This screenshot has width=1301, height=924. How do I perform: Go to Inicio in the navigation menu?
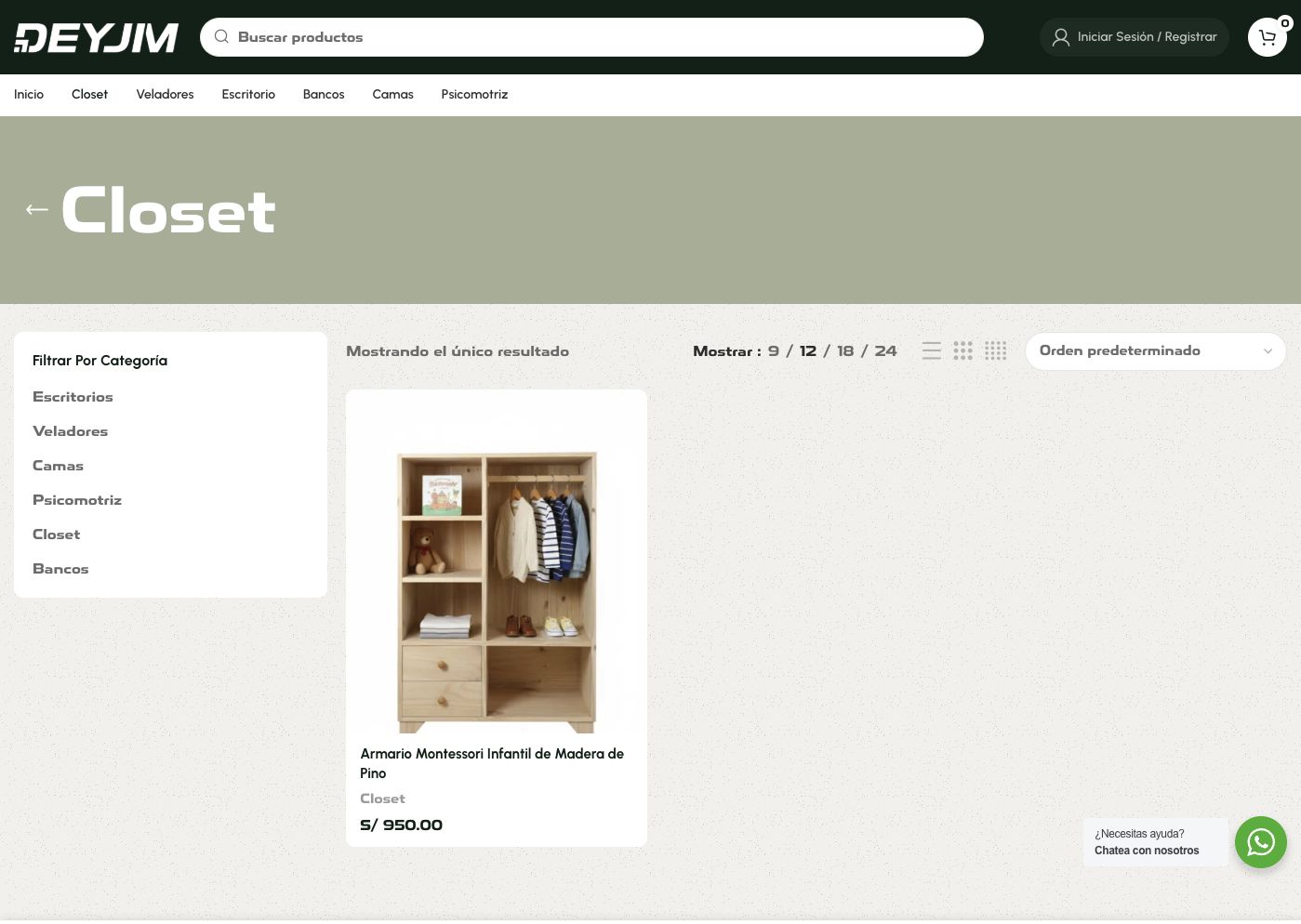coord(29,95)
